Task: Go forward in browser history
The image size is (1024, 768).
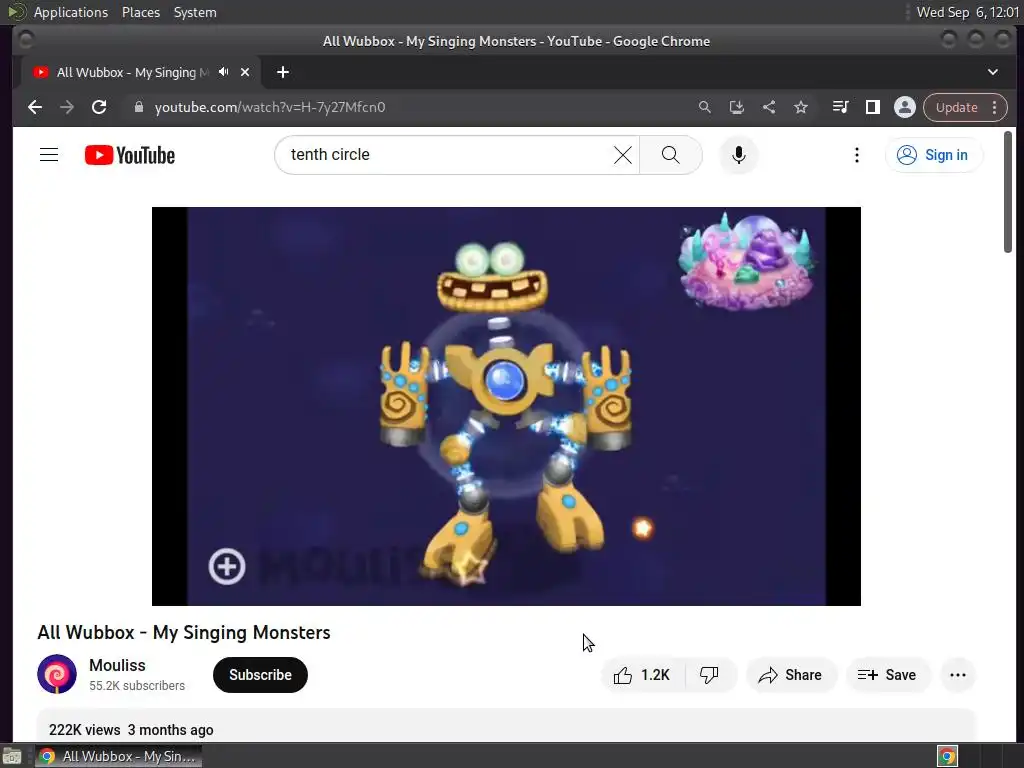Action: point(67,107)
